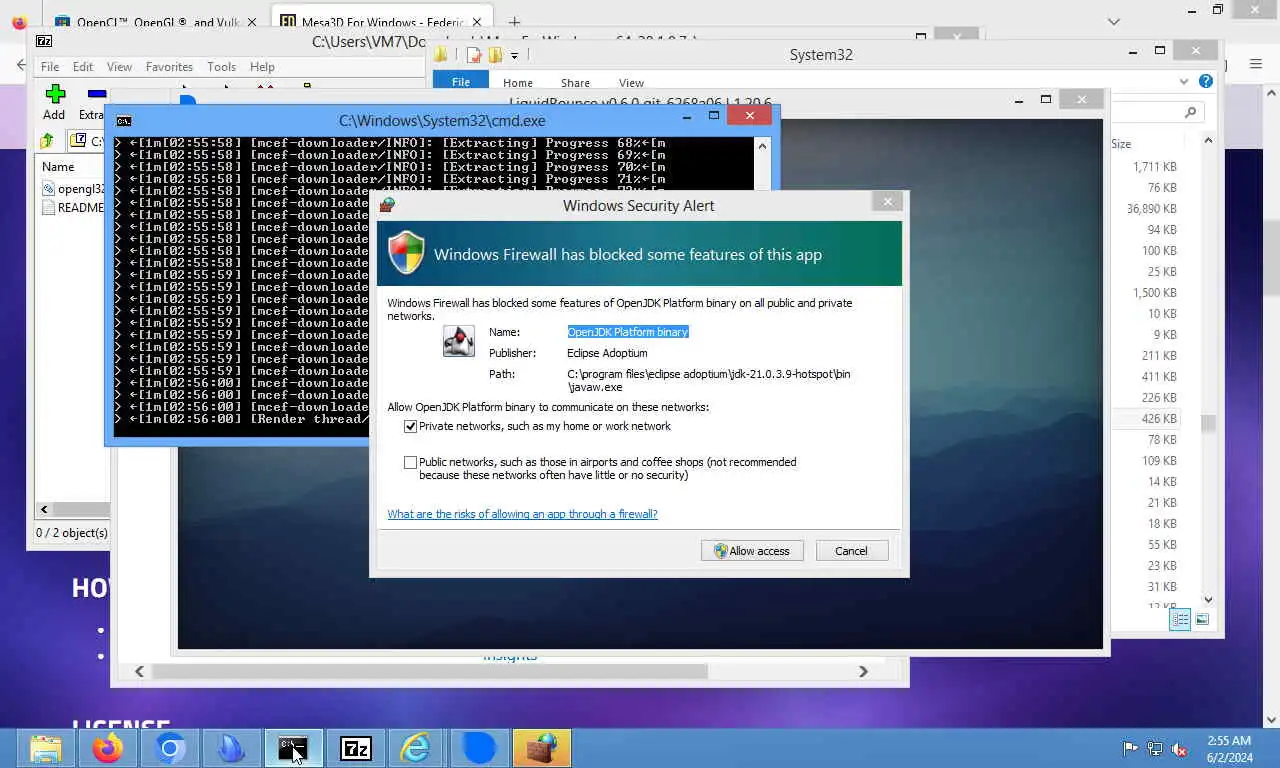The width and height of the screenshot is (1280, 768).
Task: Open a new browser tab
Action: (514, 21)
